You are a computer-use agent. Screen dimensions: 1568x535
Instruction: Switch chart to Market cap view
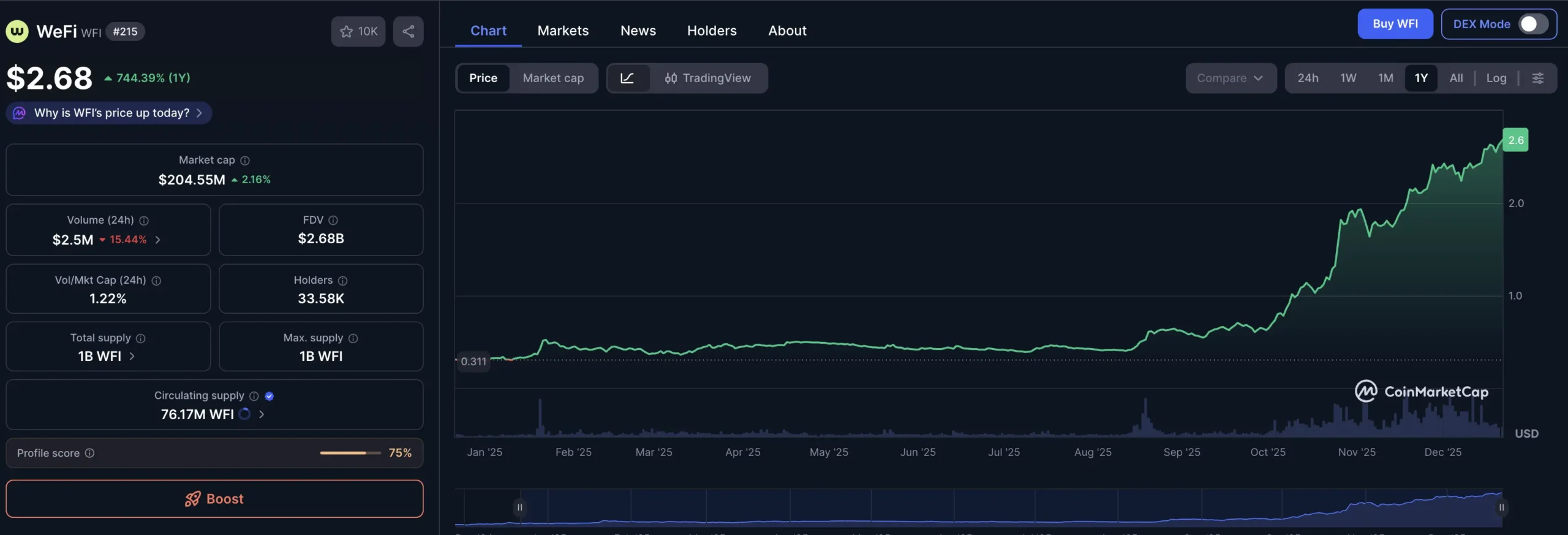tap(553, 78)
